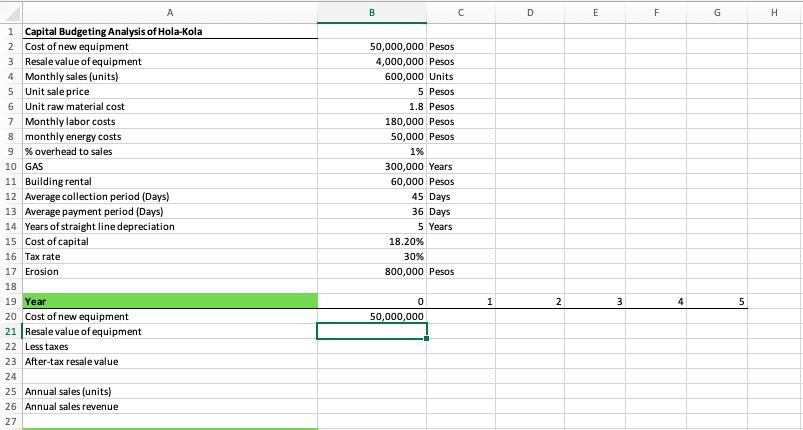The image size is (803, 430).
Task: Click the 'Monthly sales (units)' cell
Action: tap(170, 77)
